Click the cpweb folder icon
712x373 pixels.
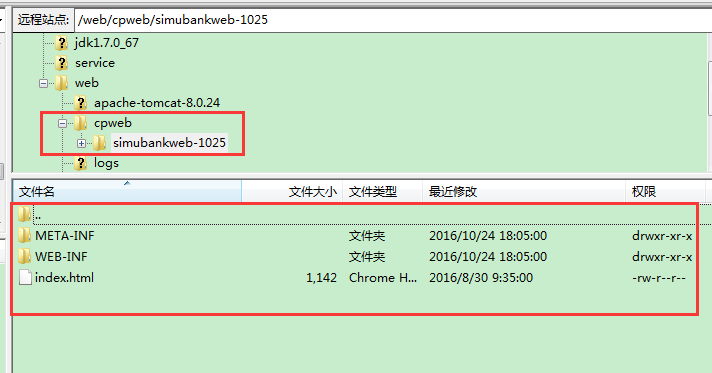click(x=80, y=123)
